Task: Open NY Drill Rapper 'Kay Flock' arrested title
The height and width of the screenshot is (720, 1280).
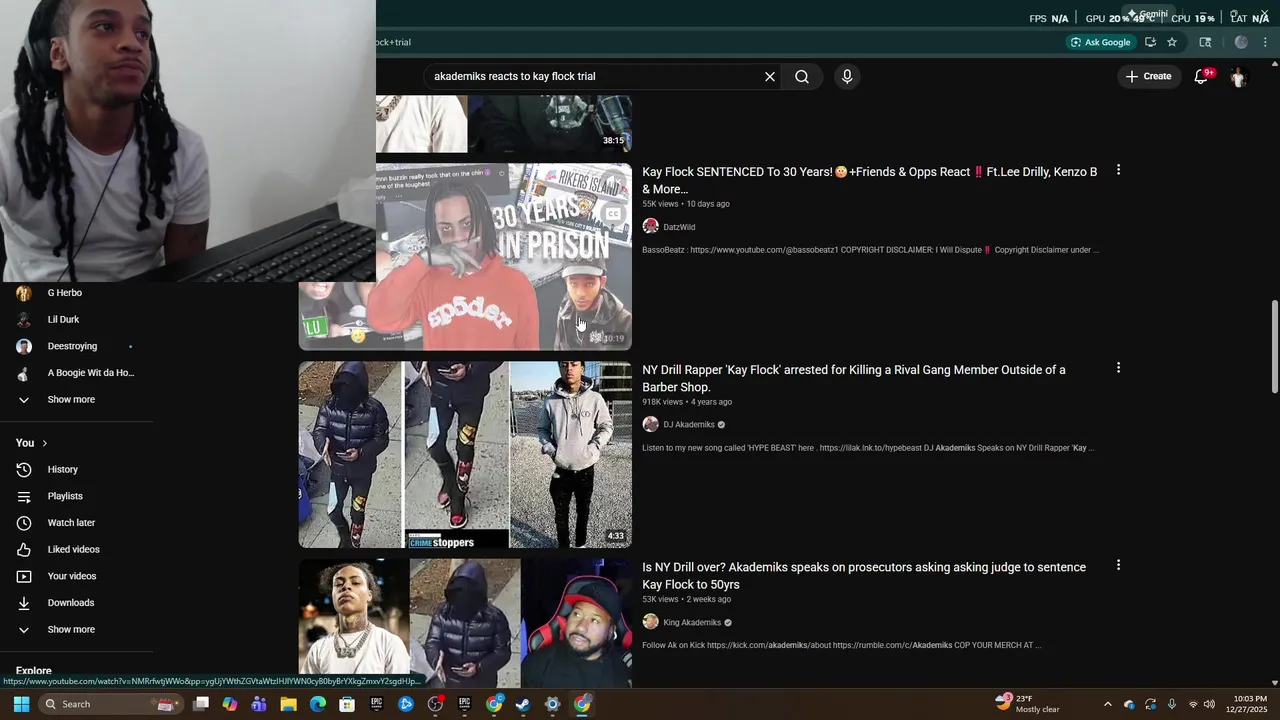Action: 854,378
